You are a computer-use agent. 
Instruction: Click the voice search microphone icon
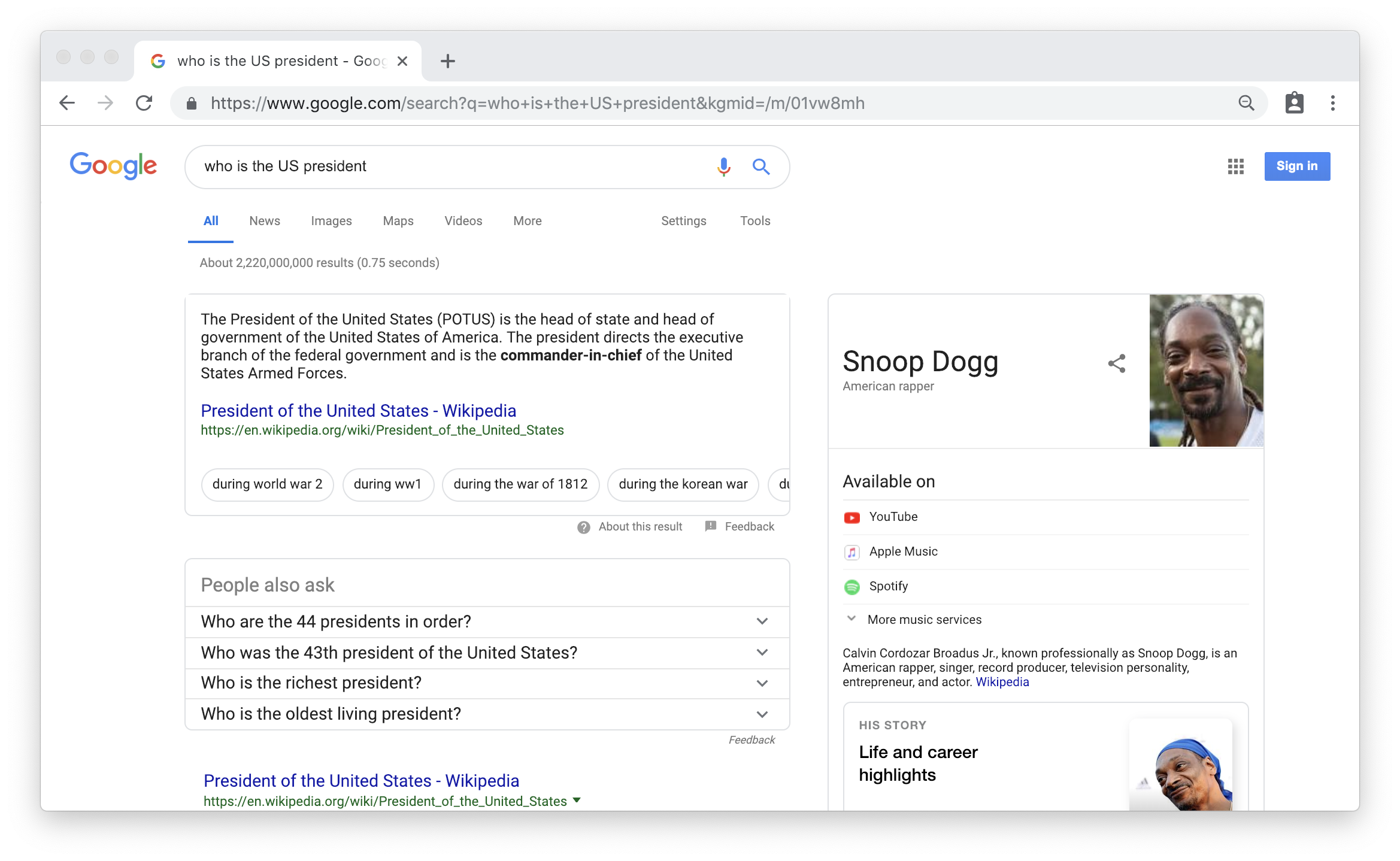point(723,166)
